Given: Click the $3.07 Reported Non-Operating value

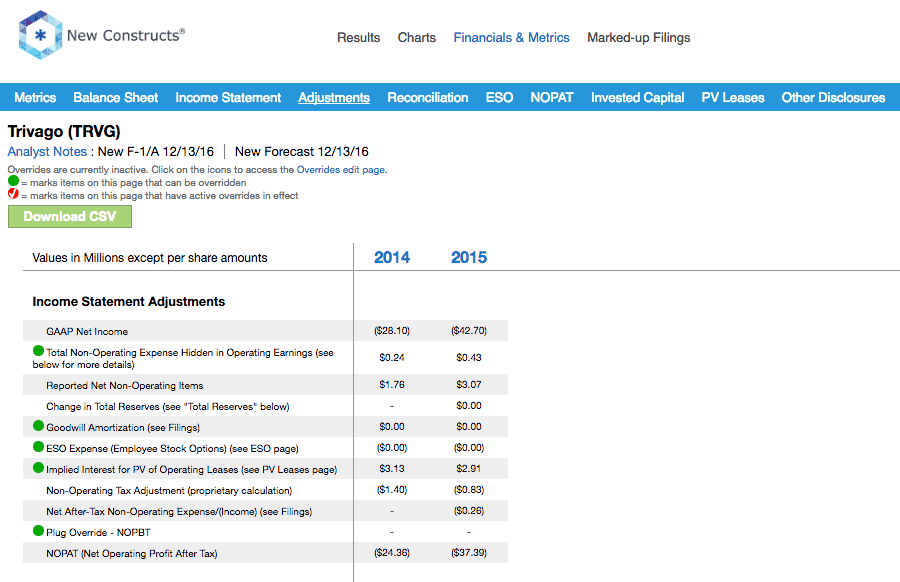Looking at the screenshot, I should pos(469,385).
